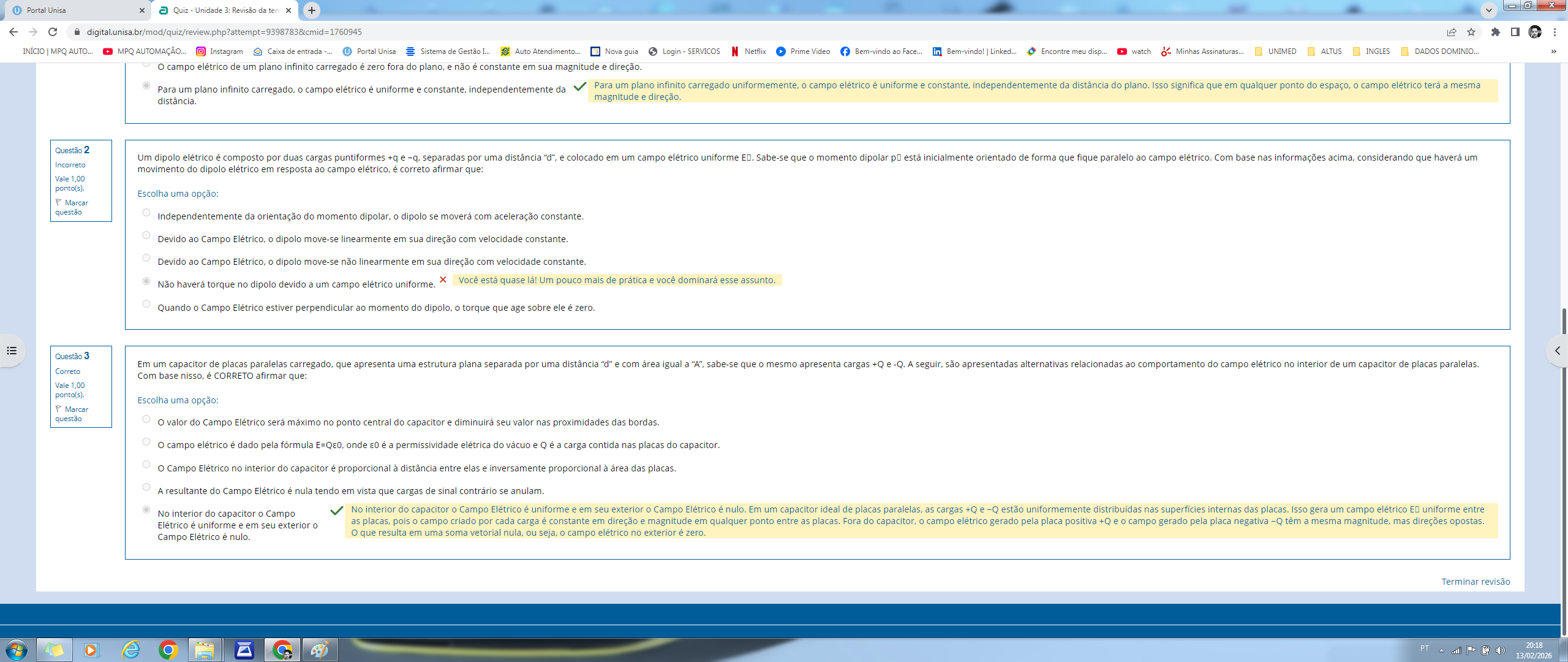
Task: Bookmark this page with the star icon
Action: coord(1471,32)
